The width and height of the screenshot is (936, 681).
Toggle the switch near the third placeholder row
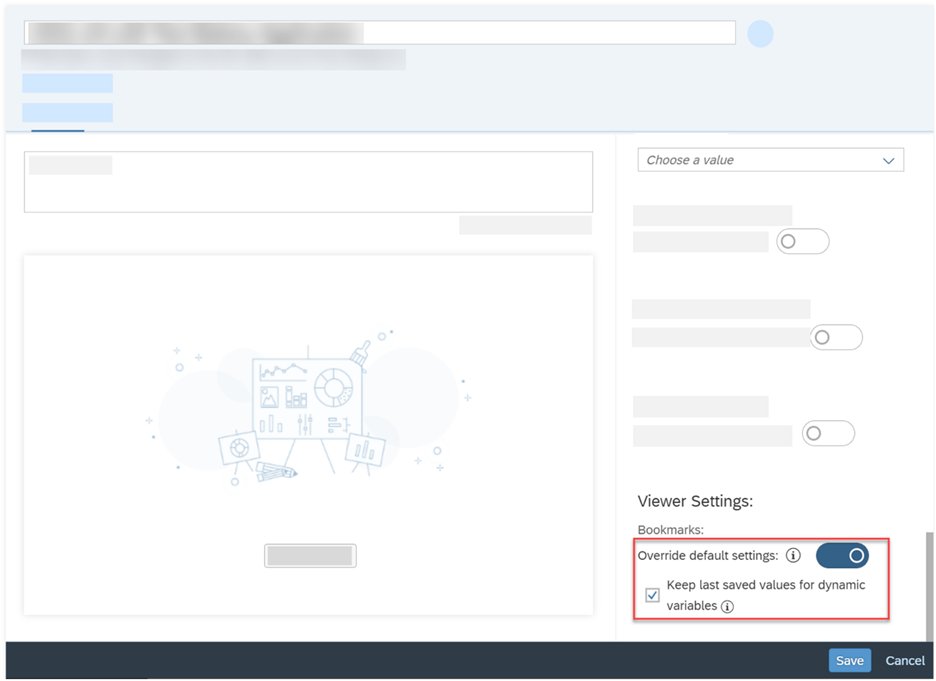pos(828,433)
